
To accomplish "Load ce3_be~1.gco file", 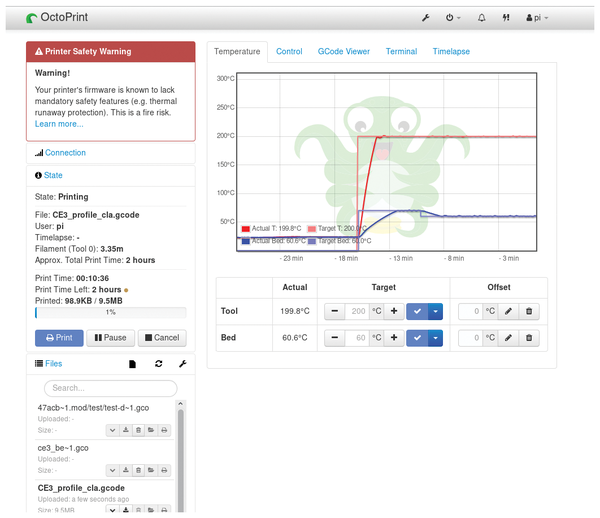I will tap(151, 470).
